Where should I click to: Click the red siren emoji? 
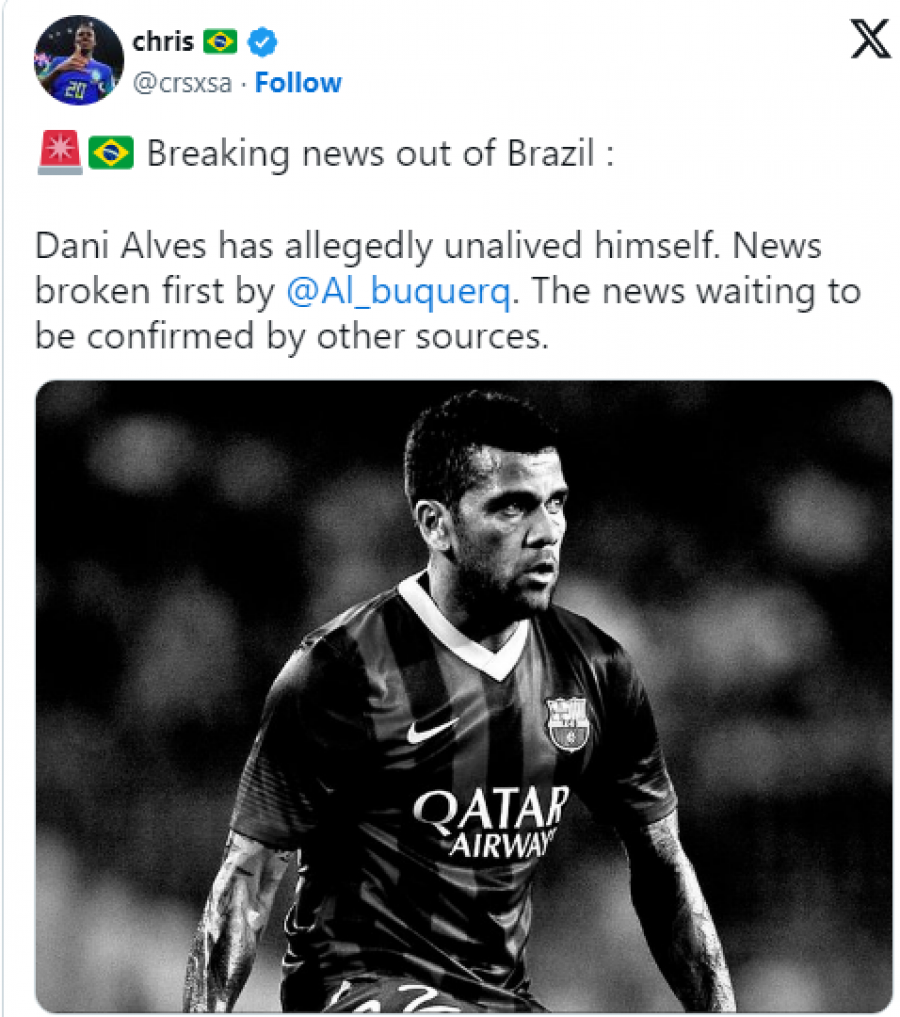pos(60,152)
